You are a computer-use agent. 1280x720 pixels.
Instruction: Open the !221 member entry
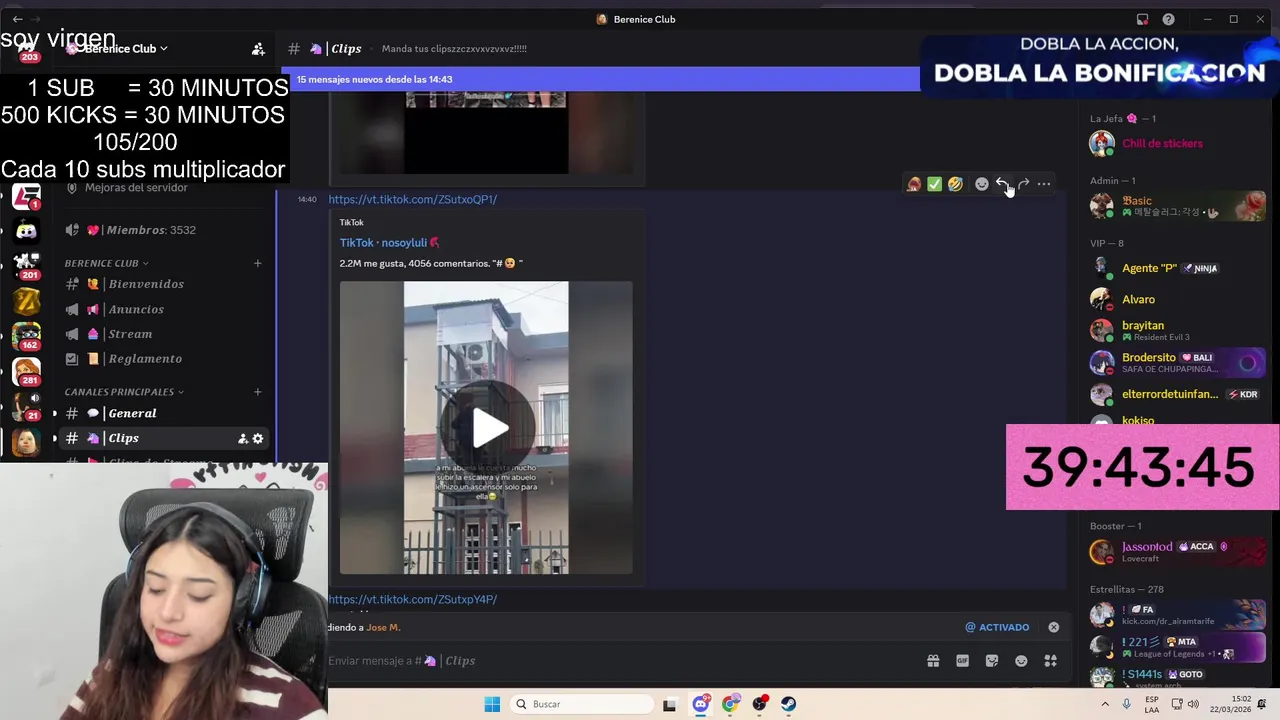[1176, 646]
